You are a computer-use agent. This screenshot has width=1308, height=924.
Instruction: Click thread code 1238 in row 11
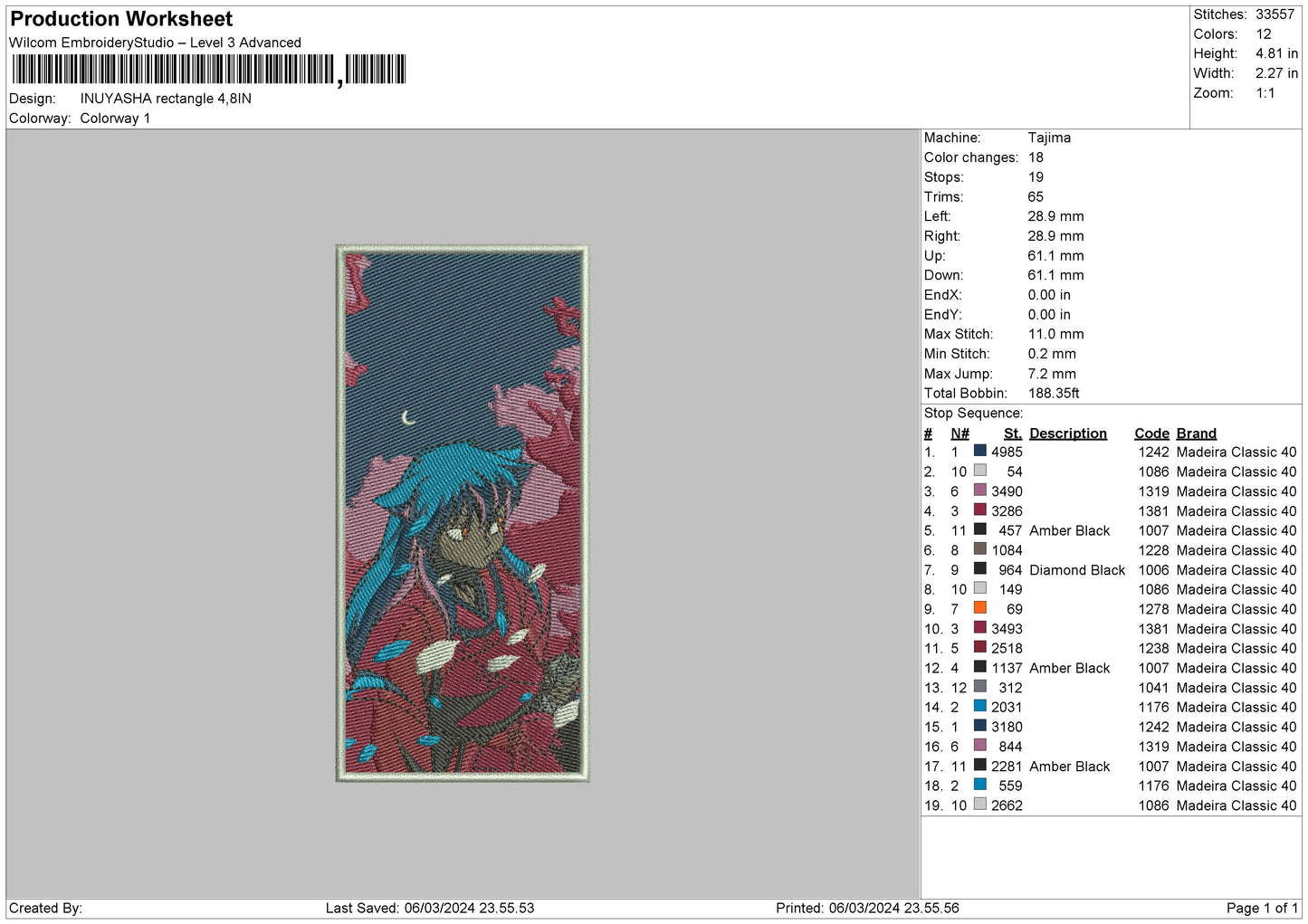[x=1153, y=649]
